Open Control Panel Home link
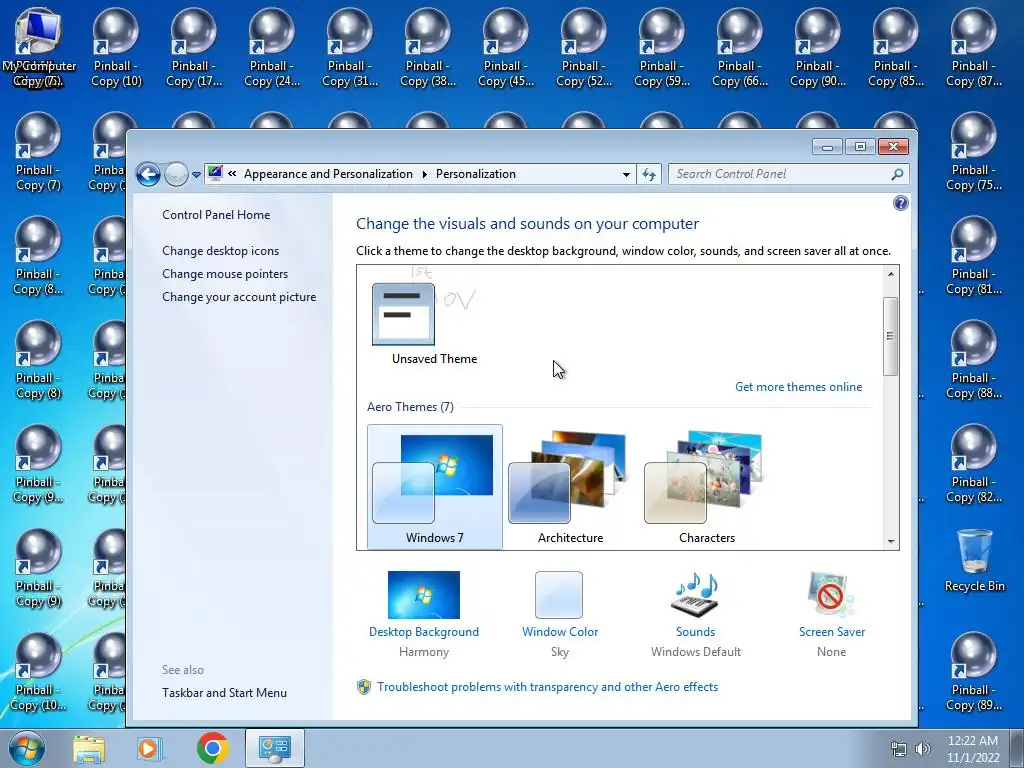The width and height of the screenshot is (1024, 768). pyautogui.click(x=216, y=215)
